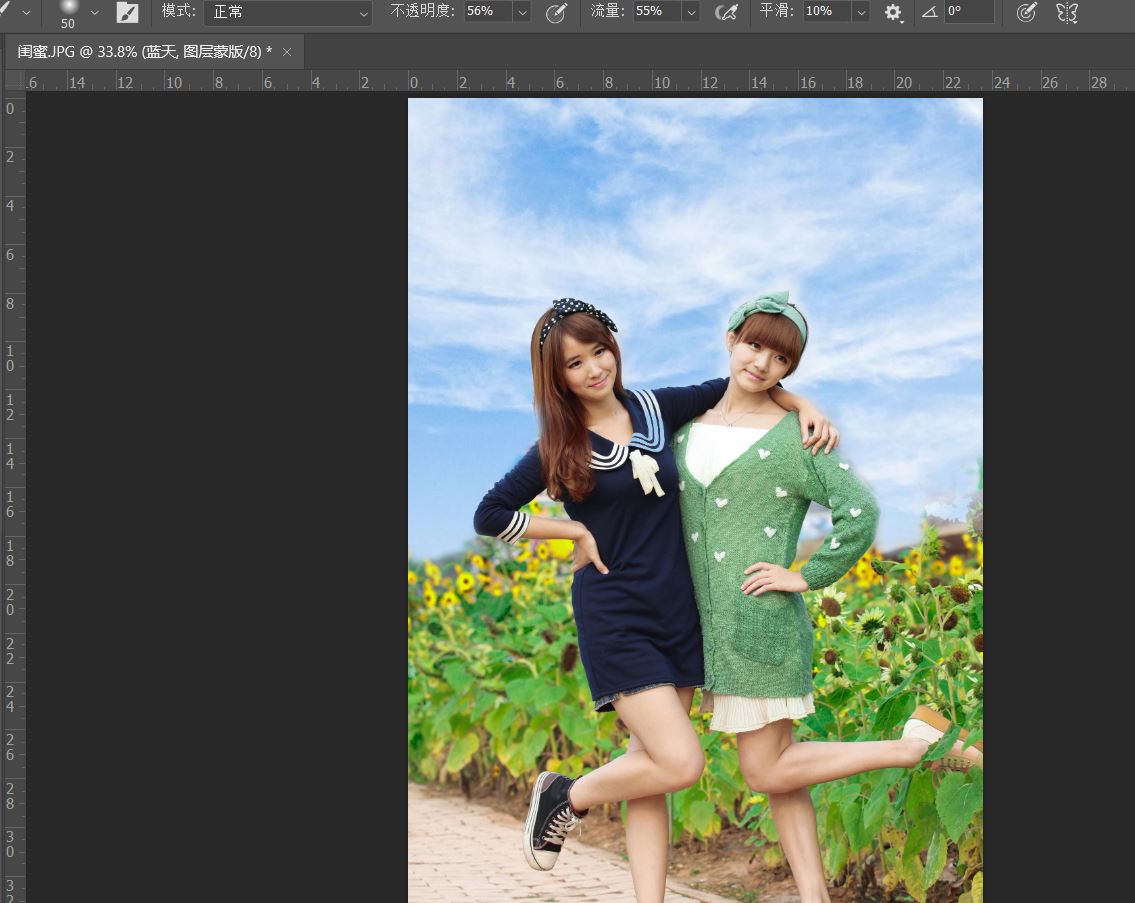
Task: Open the 平滑 smoothing slider arrow
Action: tap(860, 12)
